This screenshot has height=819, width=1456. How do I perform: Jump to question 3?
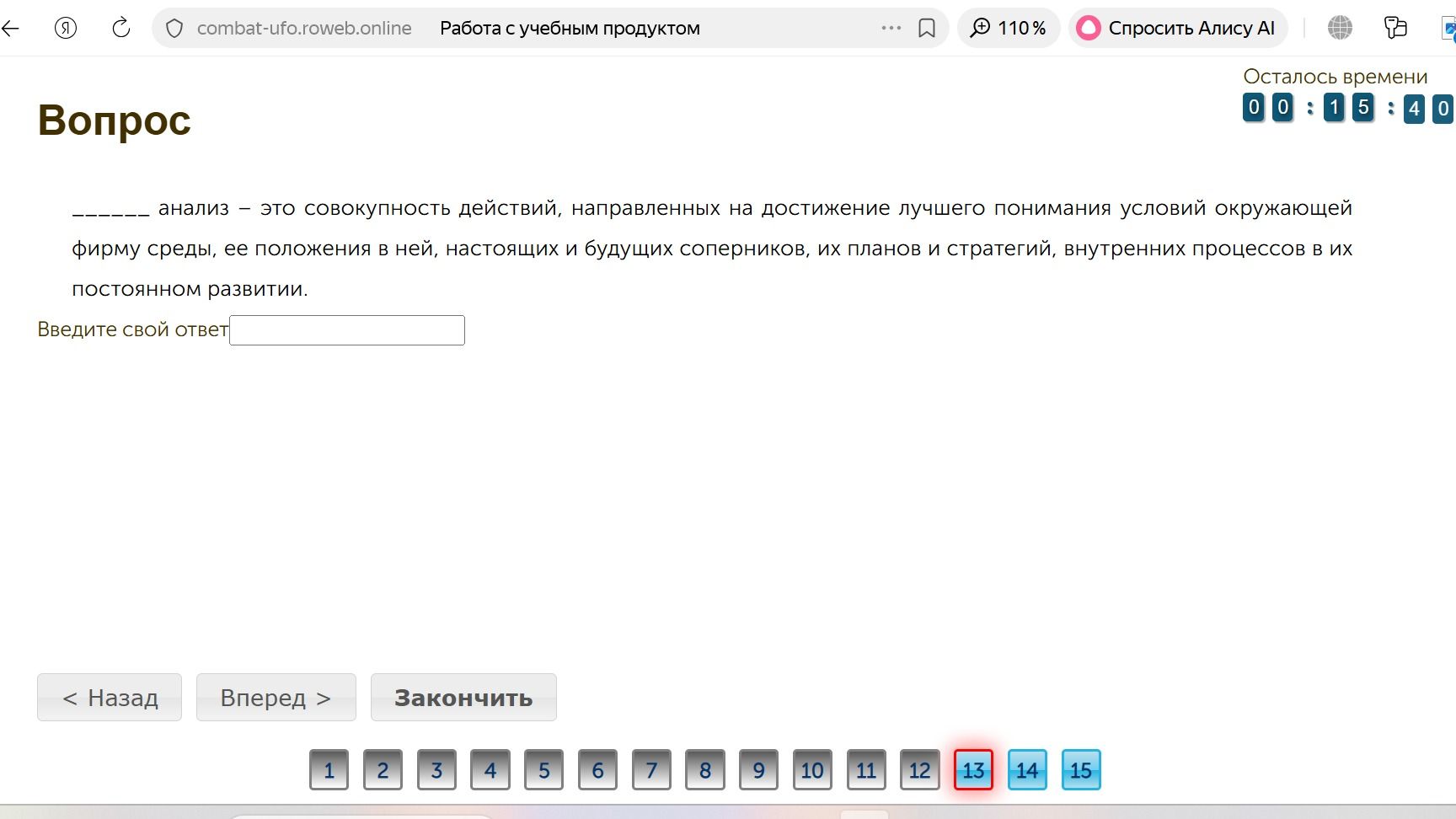click(436, 769)
